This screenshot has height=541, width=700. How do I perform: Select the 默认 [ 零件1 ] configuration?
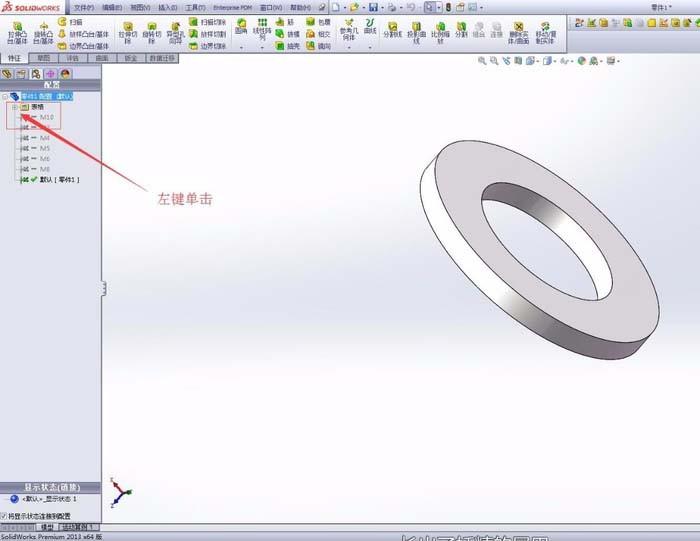click(x=50, y=179)
